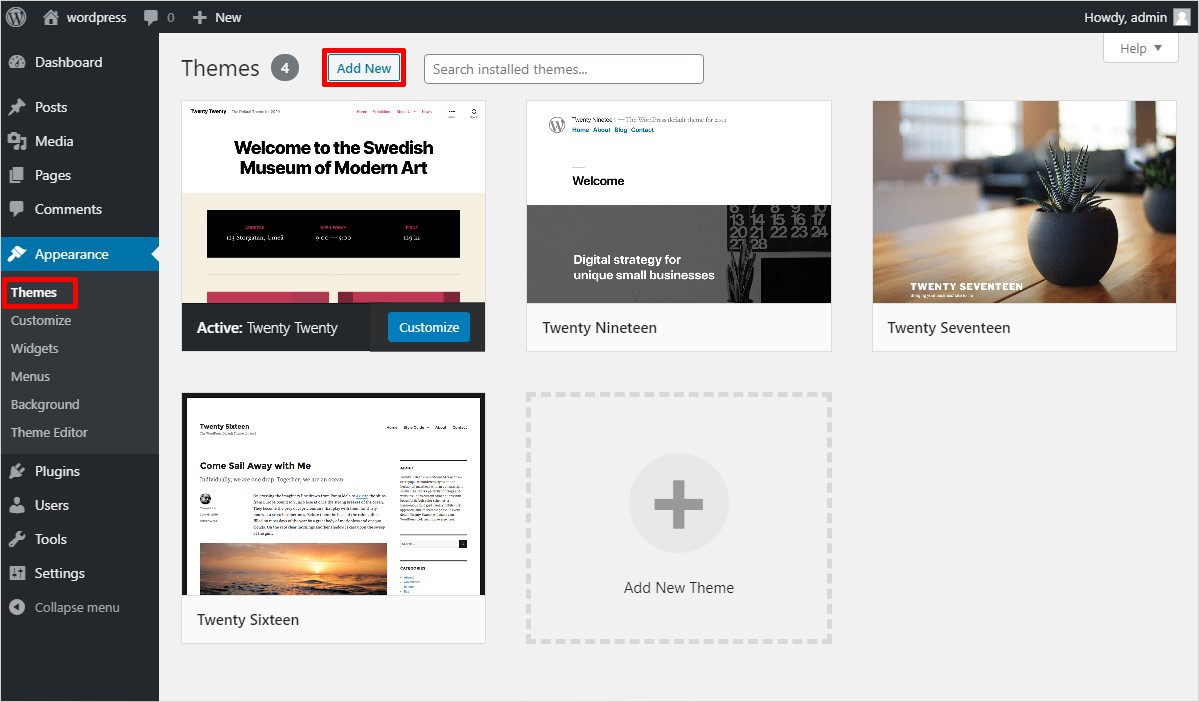Select the Twenty Seventeen theme thumbnail
This screenshot has height=702, width=1199.
tap(1023, 201)
